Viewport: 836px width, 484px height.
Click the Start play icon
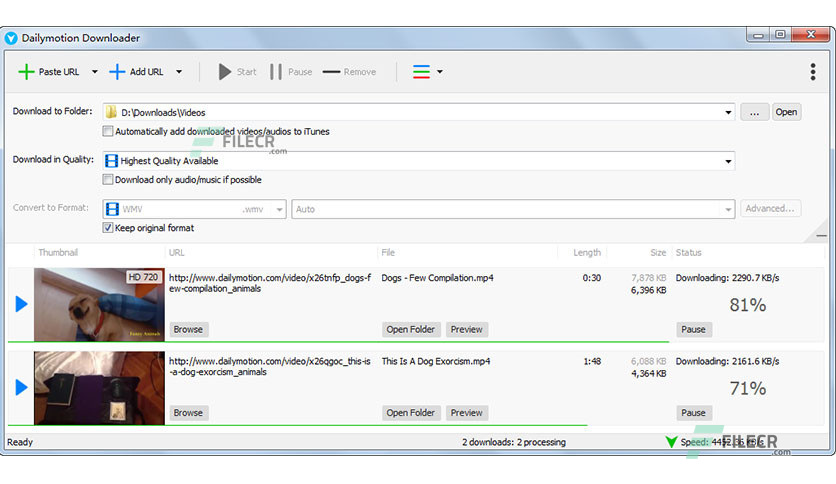pyautogui.click(x=224, y=71)
